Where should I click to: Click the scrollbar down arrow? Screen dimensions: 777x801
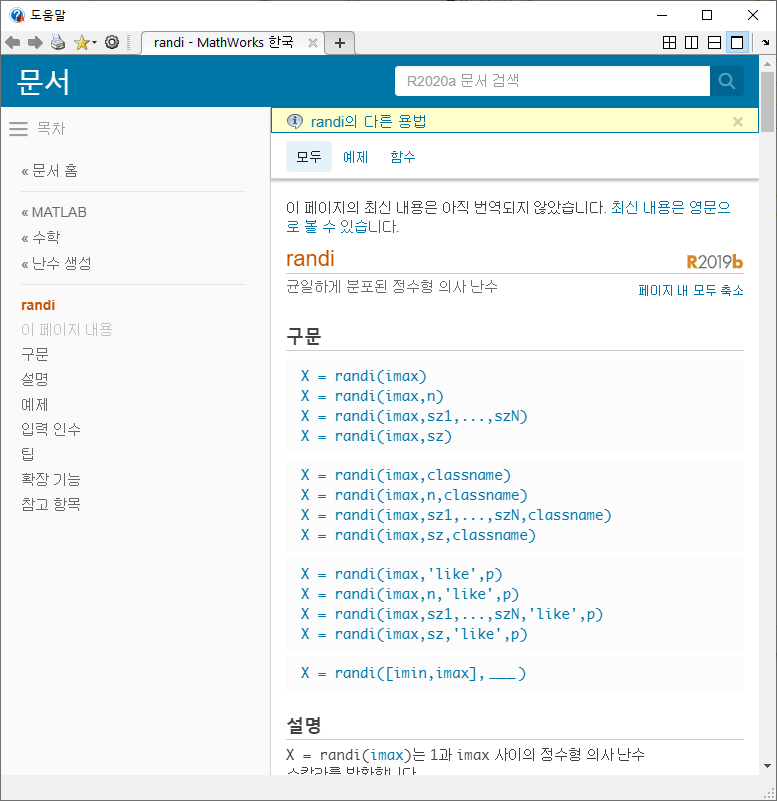pyautogui.click(x=767, y=766)
